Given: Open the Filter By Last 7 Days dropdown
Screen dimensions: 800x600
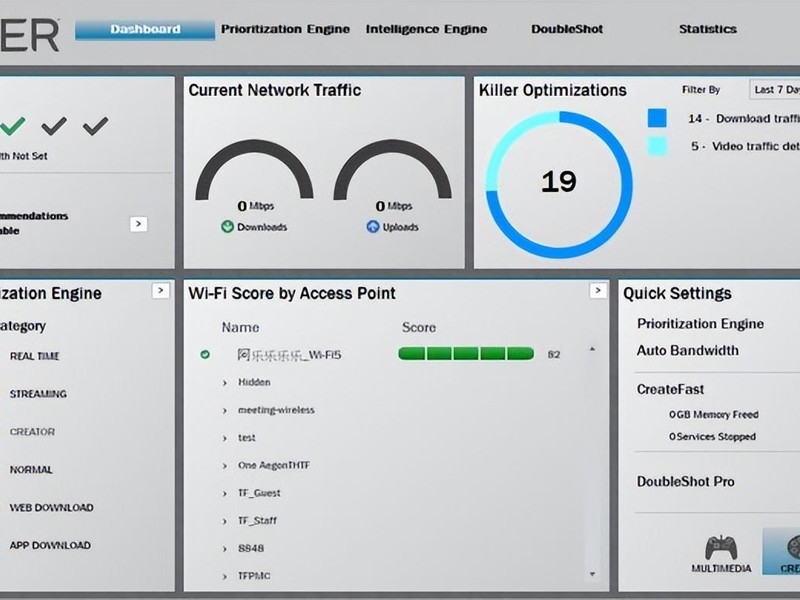Looking at the screenshot, I should click(x=774, y=90).
